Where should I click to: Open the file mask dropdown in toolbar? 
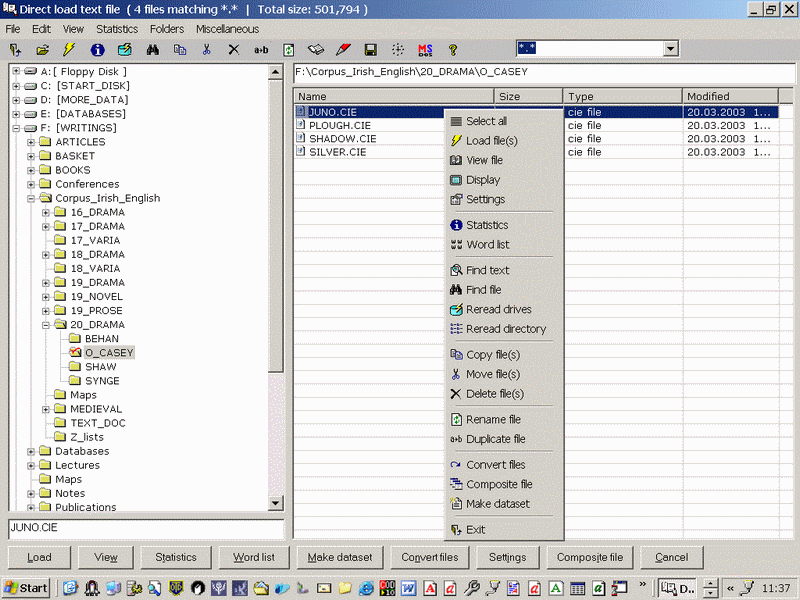[x=669, y=48]
